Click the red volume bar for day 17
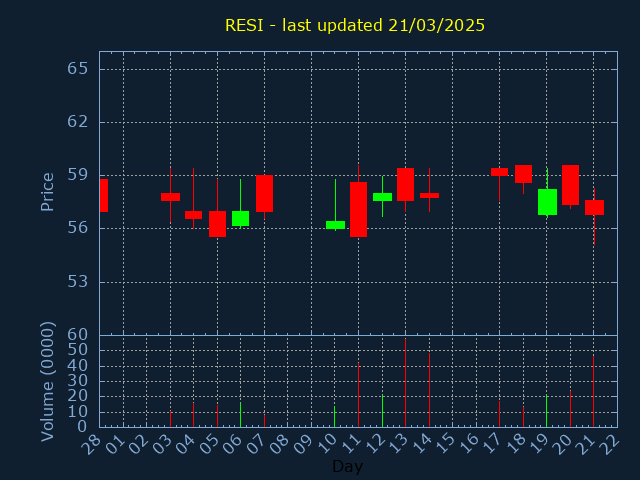The height and width of the screenshot is (480, 640). 499,414
